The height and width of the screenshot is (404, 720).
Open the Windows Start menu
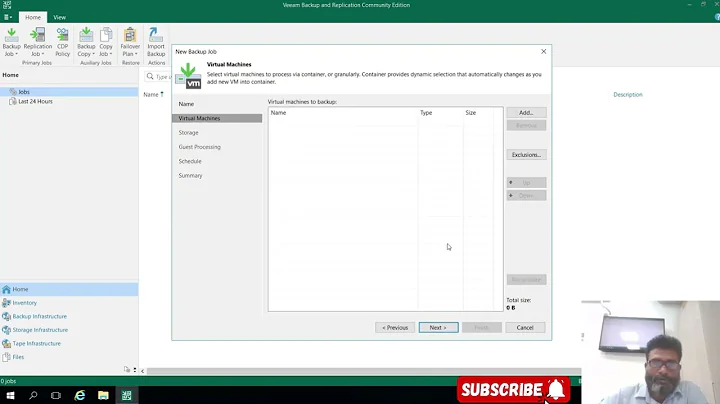pyautogui.click(x=10, y=395)
